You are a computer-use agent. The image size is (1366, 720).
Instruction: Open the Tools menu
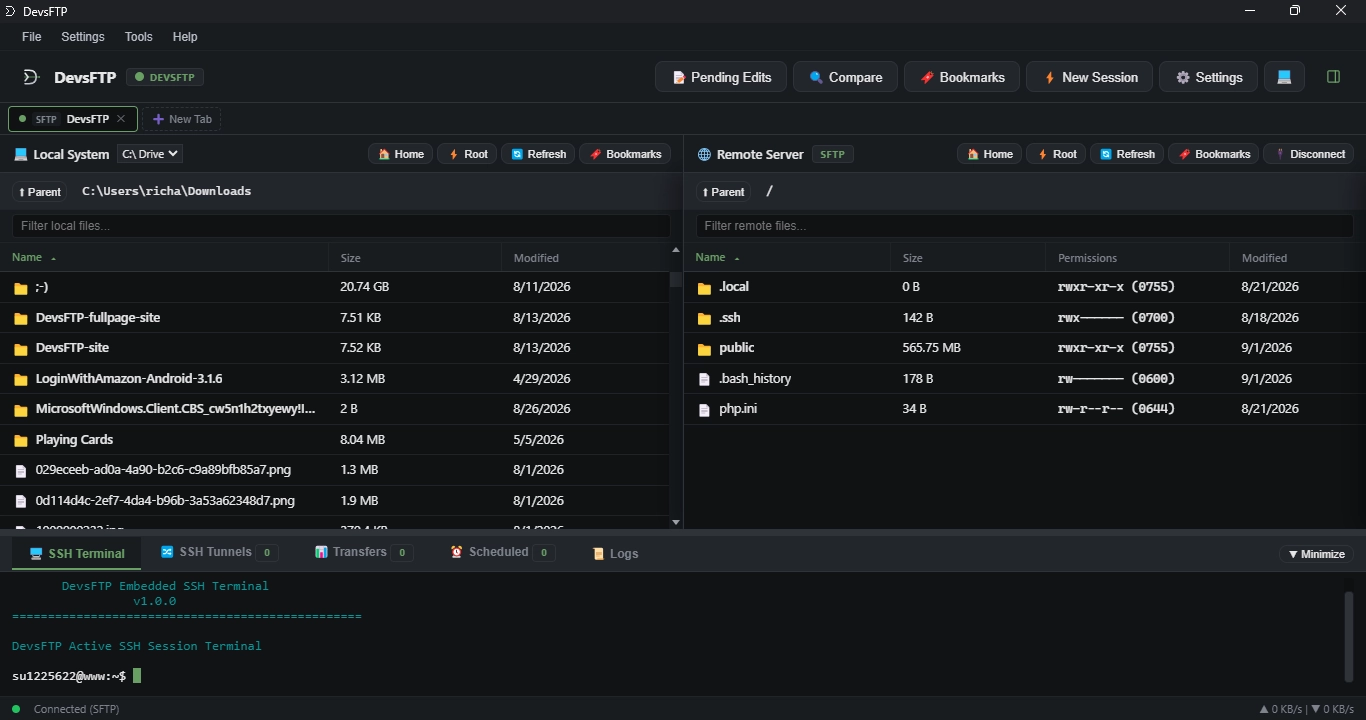[139, 36]
